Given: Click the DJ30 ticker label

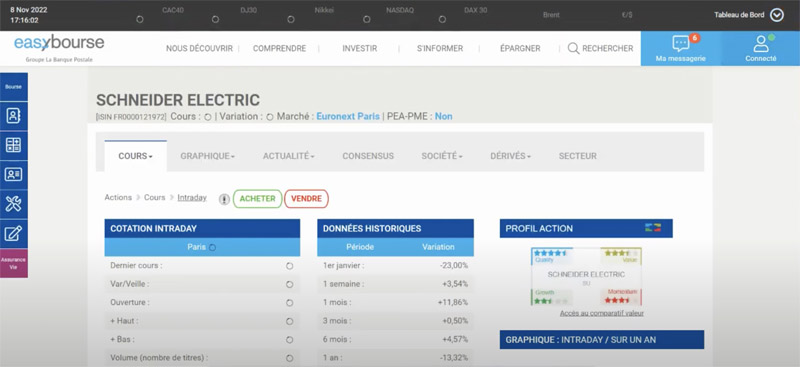Looking at the screenshot, I should pyautogui.click(x=248, y=10).
